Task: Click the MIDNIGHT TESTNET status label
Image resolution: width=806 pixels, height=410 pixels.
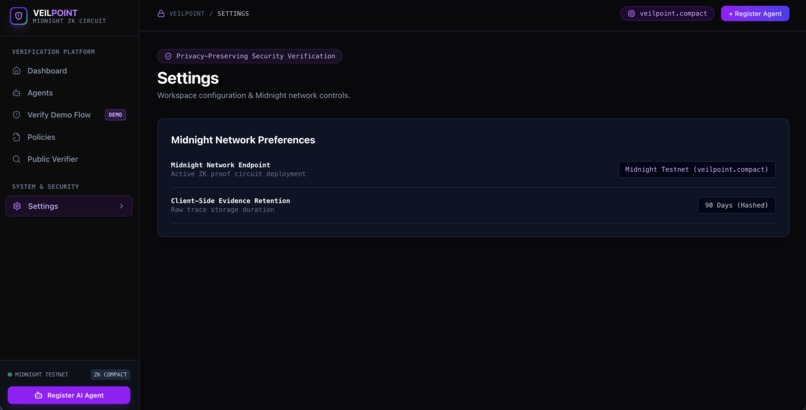Action: click(x=42, y=375)
